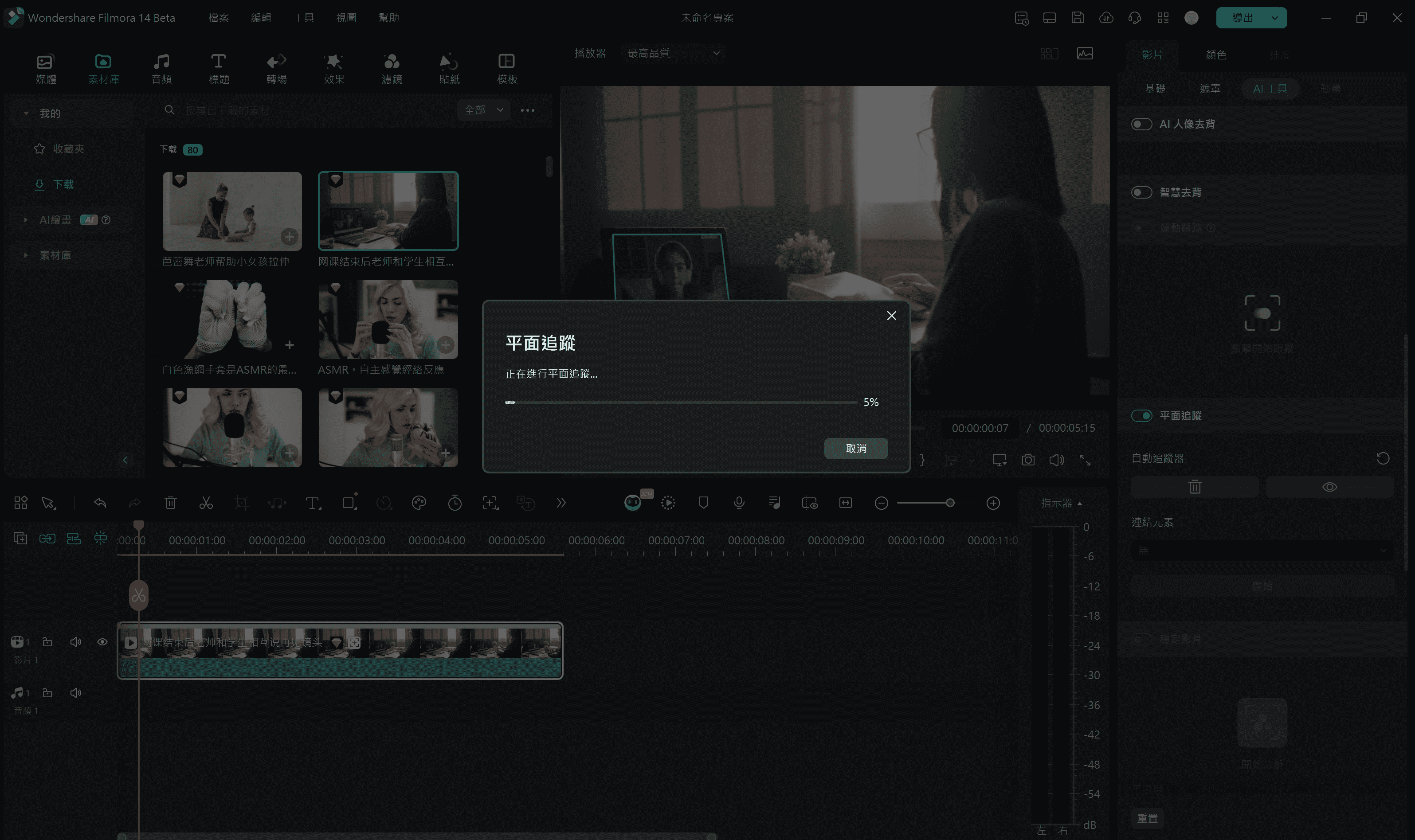
Task: Switch to the 遮罩 sub-tab
Action: pos(1209,89)
